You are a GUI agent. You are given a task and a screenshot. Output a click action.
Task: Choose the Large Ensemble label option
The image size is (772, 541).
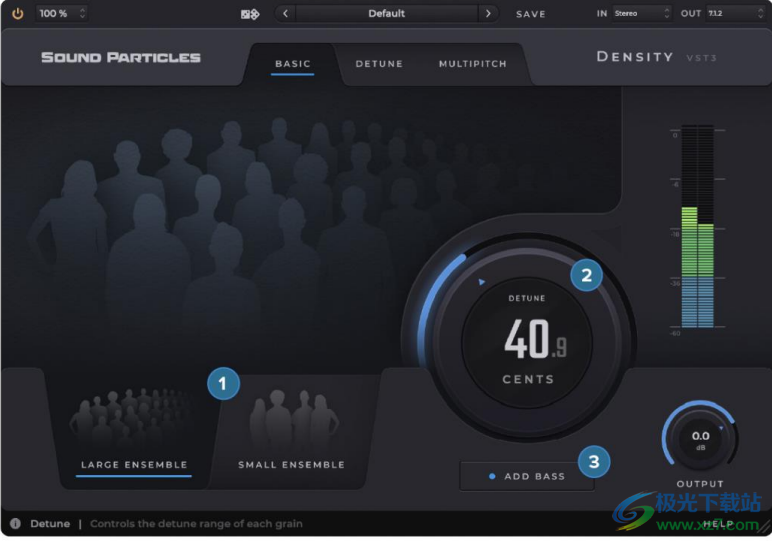coord(134,465)
